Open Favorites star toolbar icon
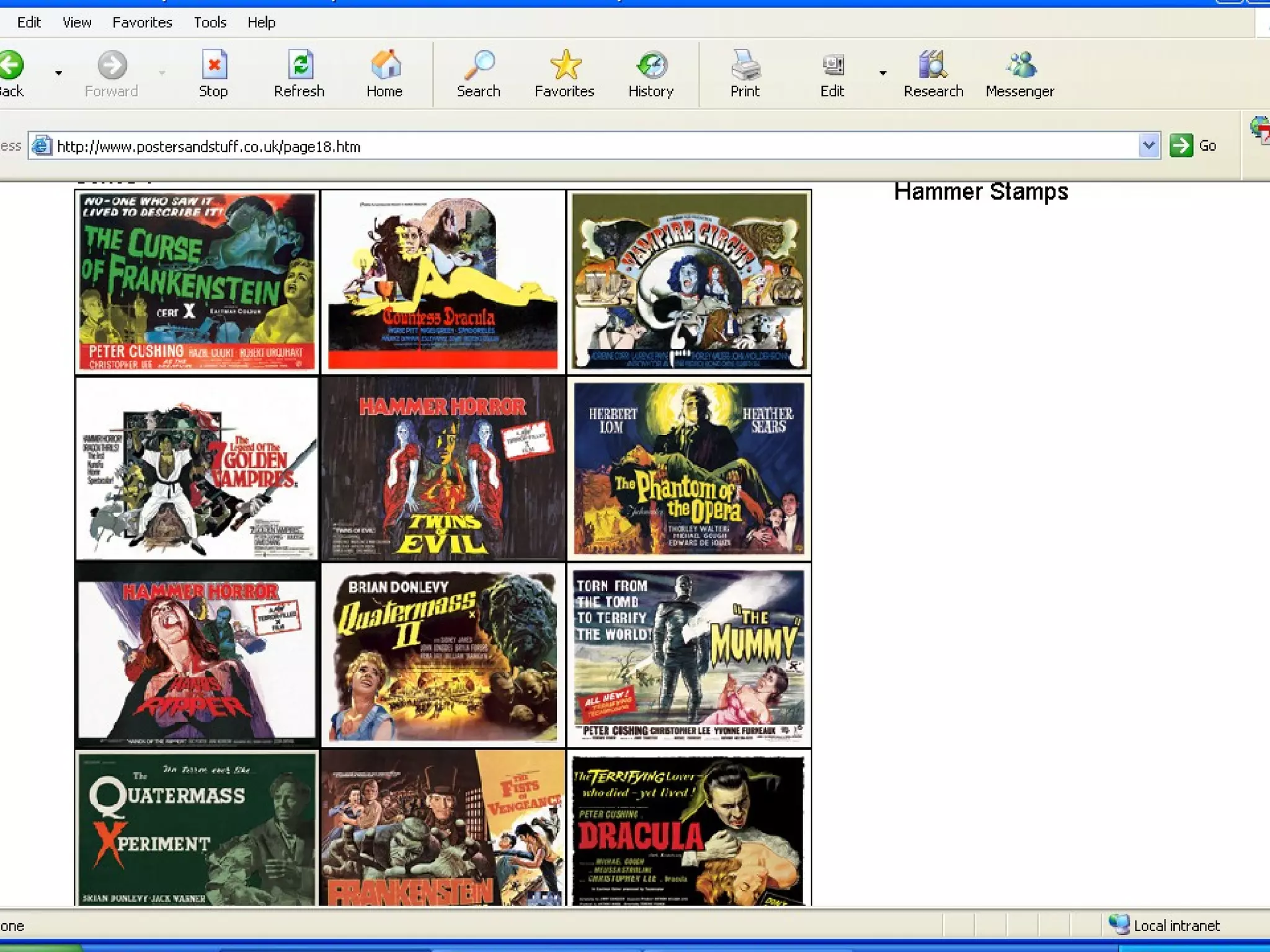 pos(565,66)
